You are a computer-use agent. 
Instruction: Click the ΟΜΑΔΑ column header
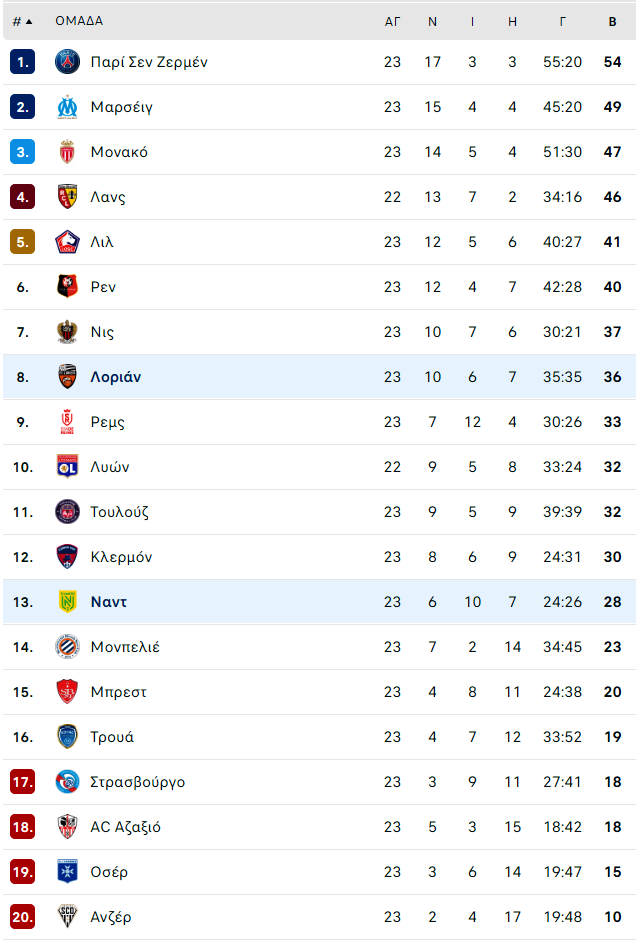click(x=79, y=21)
